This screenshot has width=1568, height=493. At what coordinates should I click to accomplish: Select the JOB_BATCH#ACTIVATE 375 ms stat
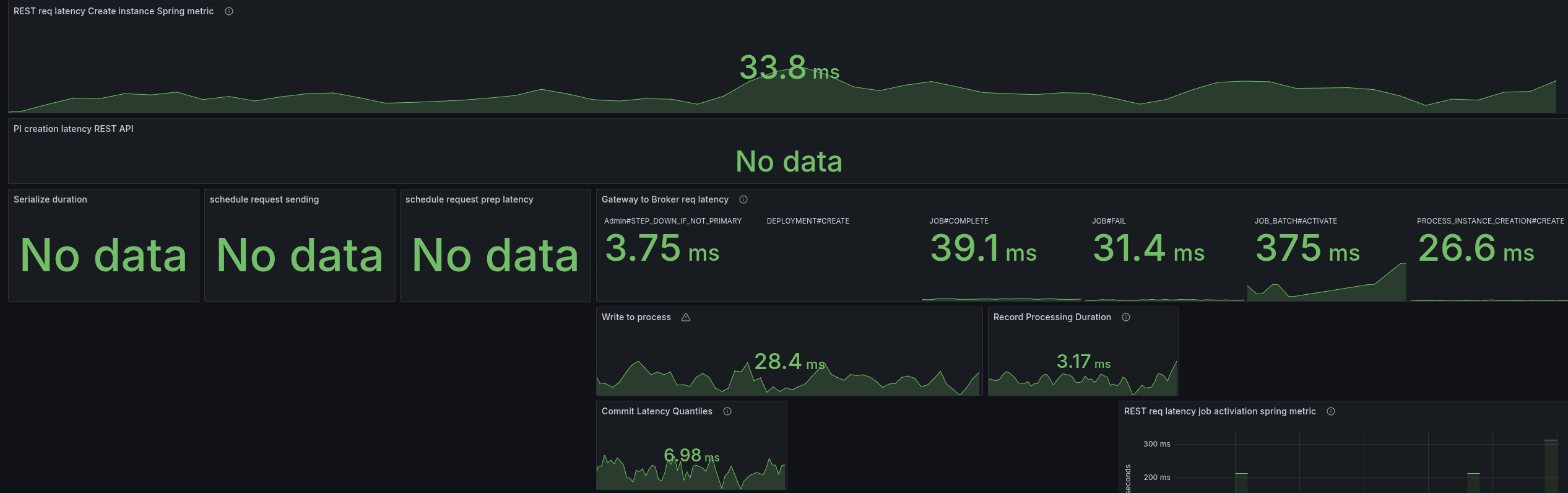point(1307,248)
